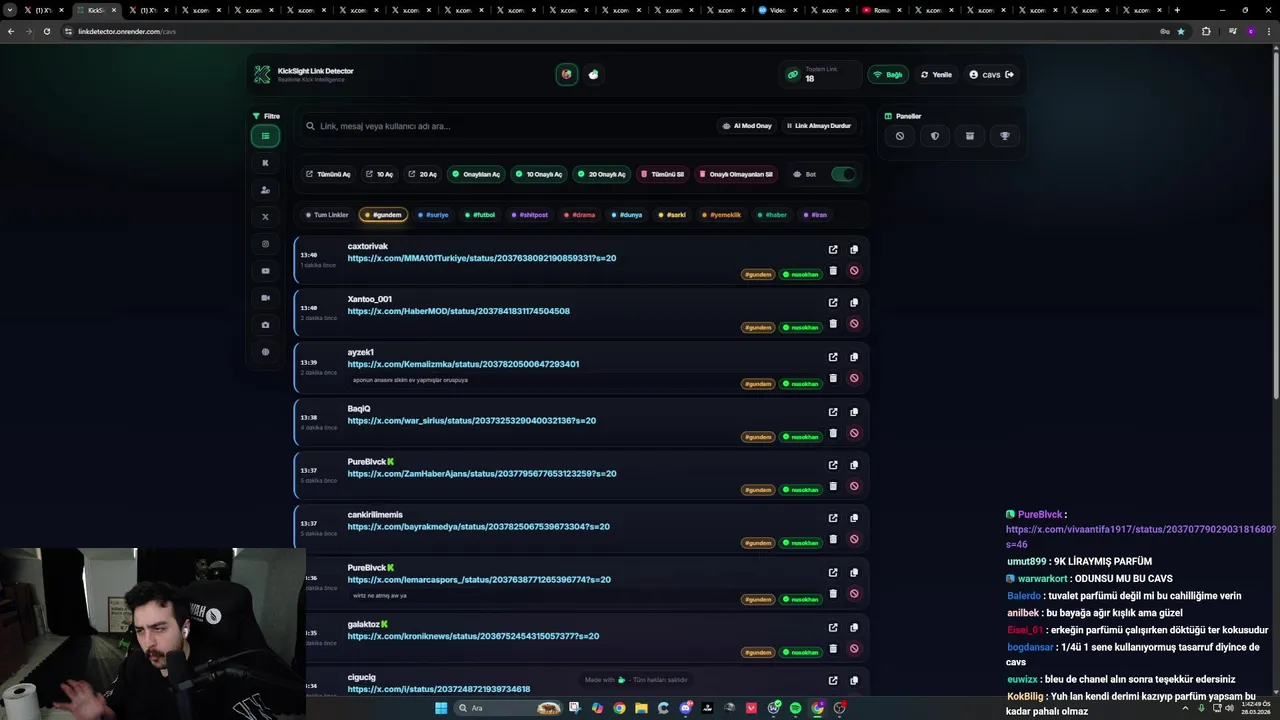Select the #futbol category tab
The width and height of the screenshot is (1280, 720).
coord(480,215)
